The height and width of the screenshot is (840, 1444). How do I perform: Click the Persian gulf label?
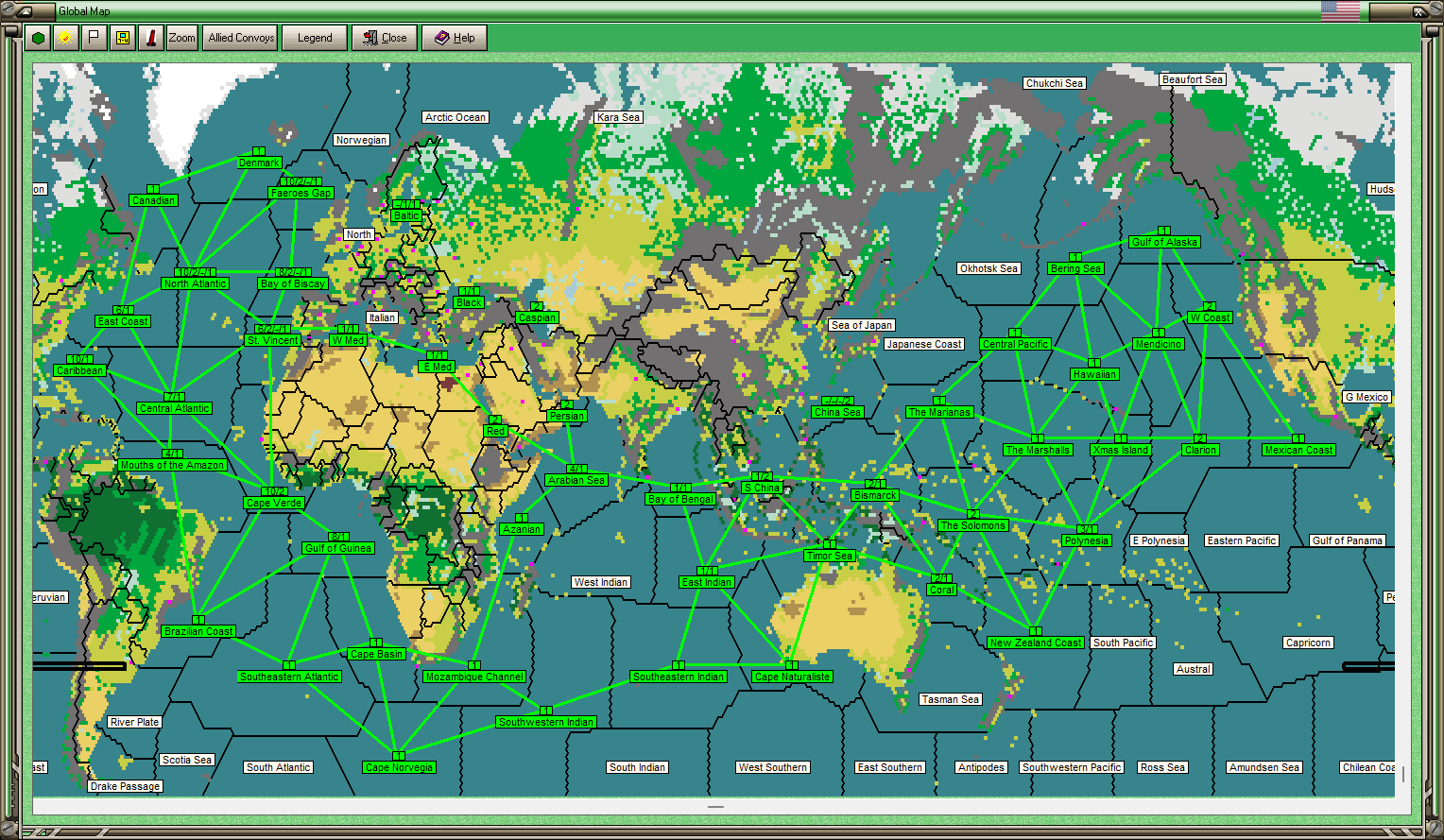click(567, 416)
